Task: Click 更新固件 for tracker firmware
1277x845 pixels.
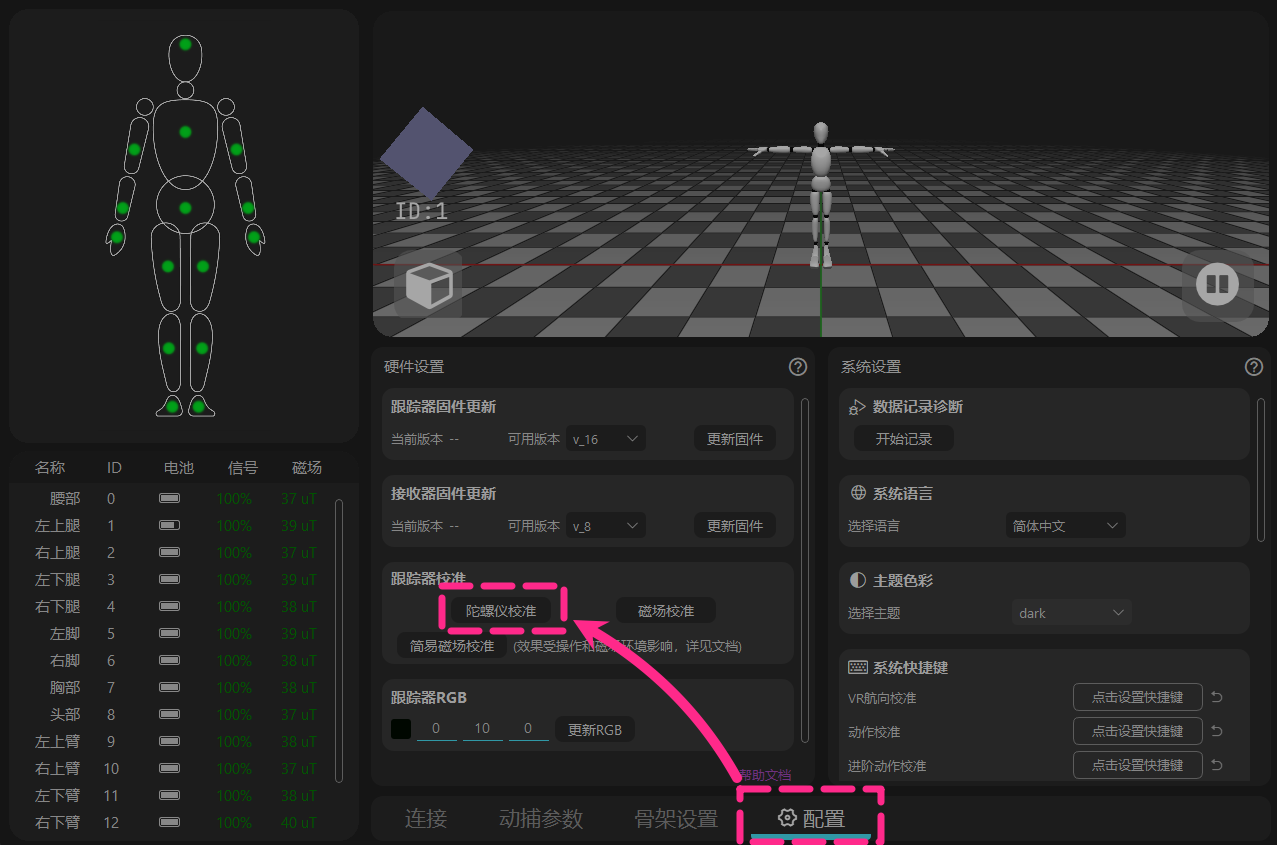Action: point(735,438)
